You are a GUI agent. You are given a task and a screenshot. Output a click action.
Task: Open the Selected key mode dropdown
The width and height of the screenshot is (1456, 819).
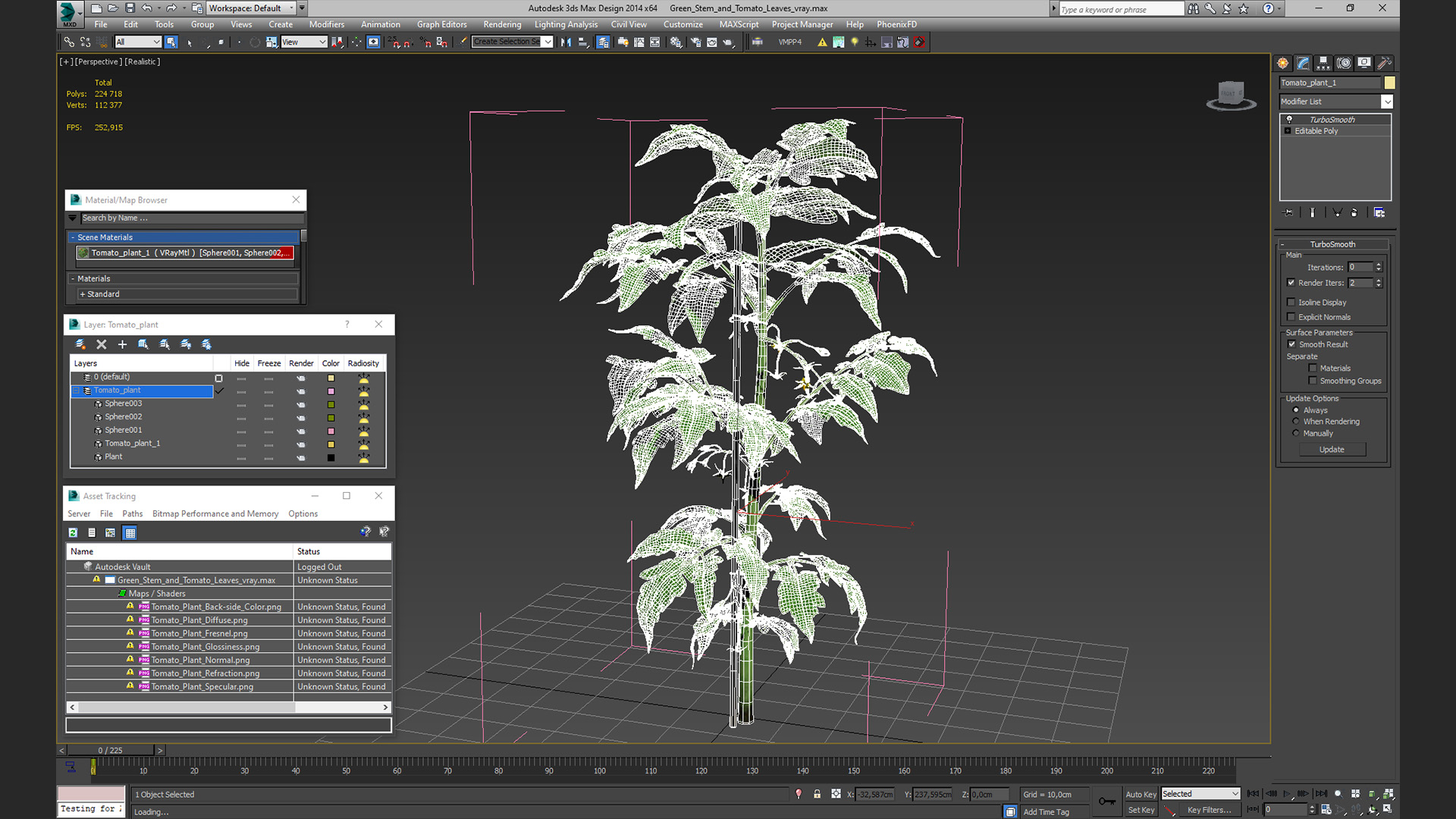pyautogui.click(x=1200, y=794)
